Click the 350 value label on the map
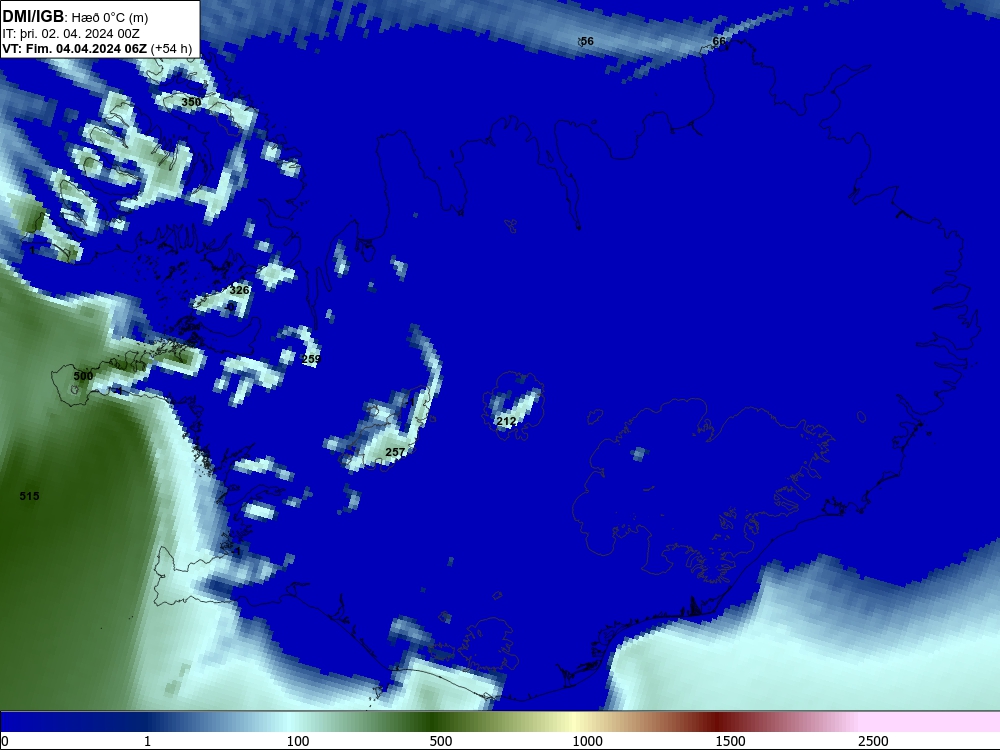 tap(191, 102)
